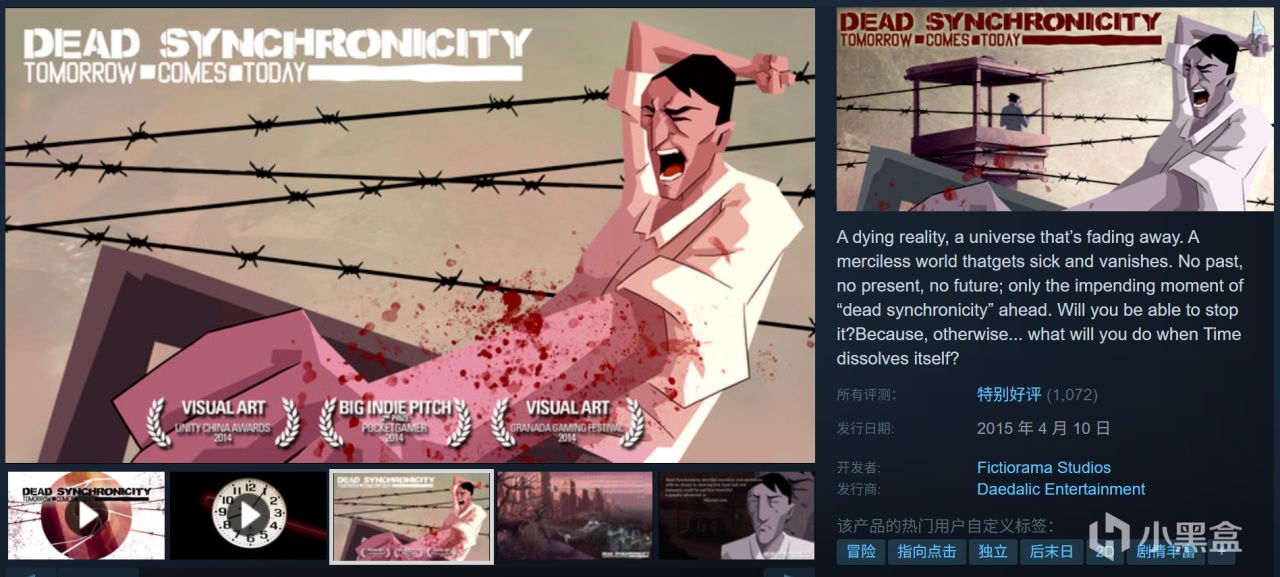Open the 特别好评 reviews summary
1280x577 pixels.
1009,394
